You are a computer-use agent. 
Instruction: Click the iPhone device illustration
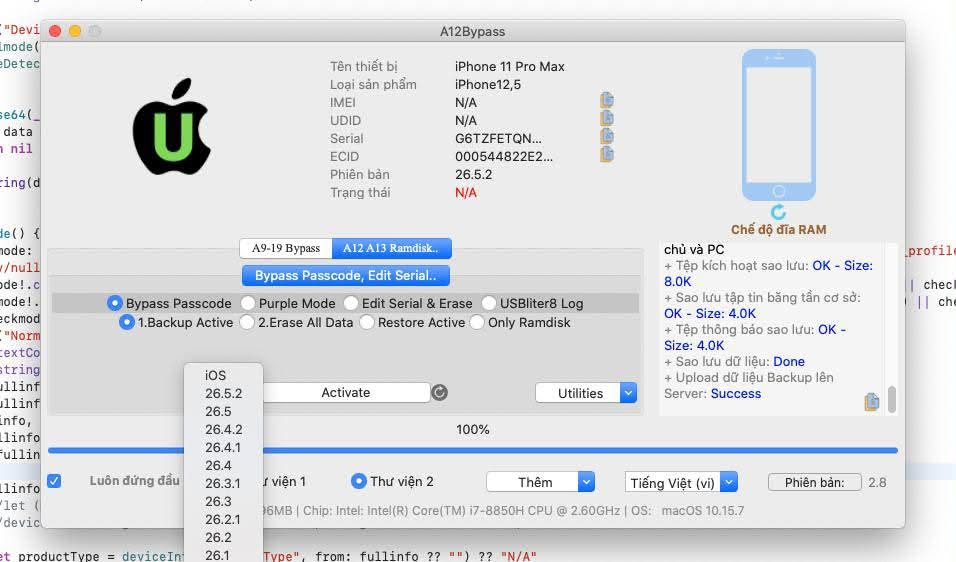coord(779,125)
